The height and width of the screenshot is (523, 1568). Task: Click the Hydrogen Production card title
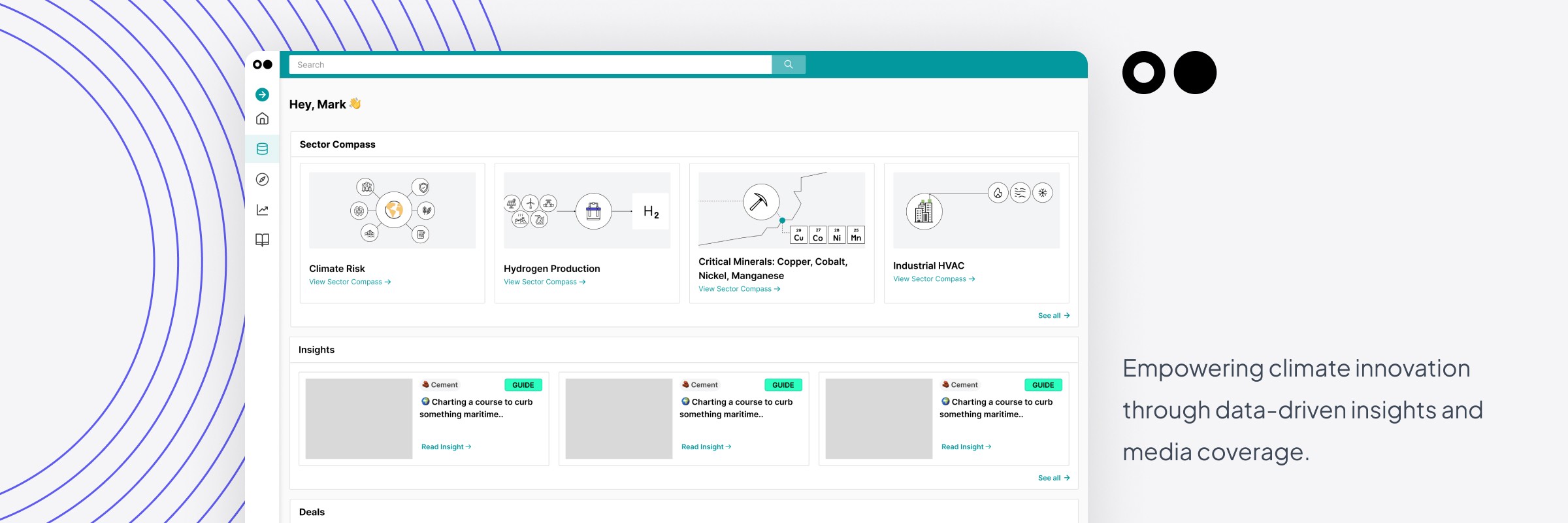[552, 269]
